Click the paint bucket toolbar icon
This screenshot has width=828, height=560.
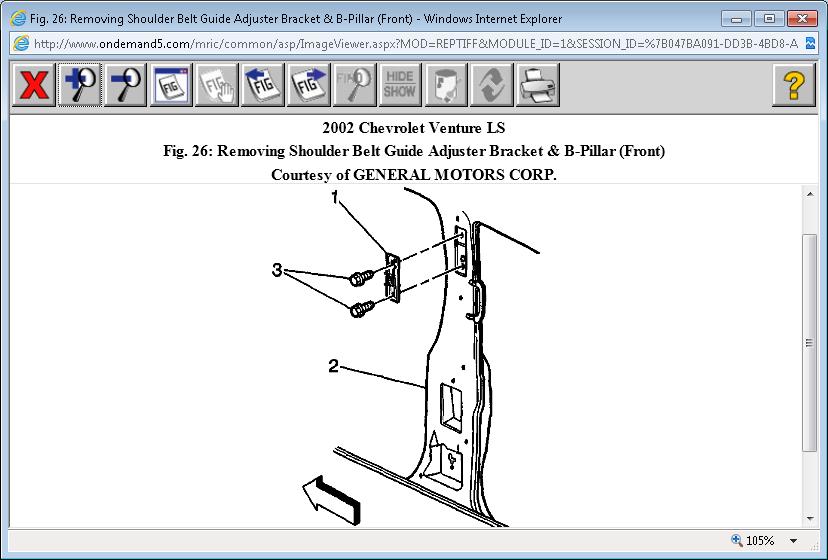(x=446, y=85)
